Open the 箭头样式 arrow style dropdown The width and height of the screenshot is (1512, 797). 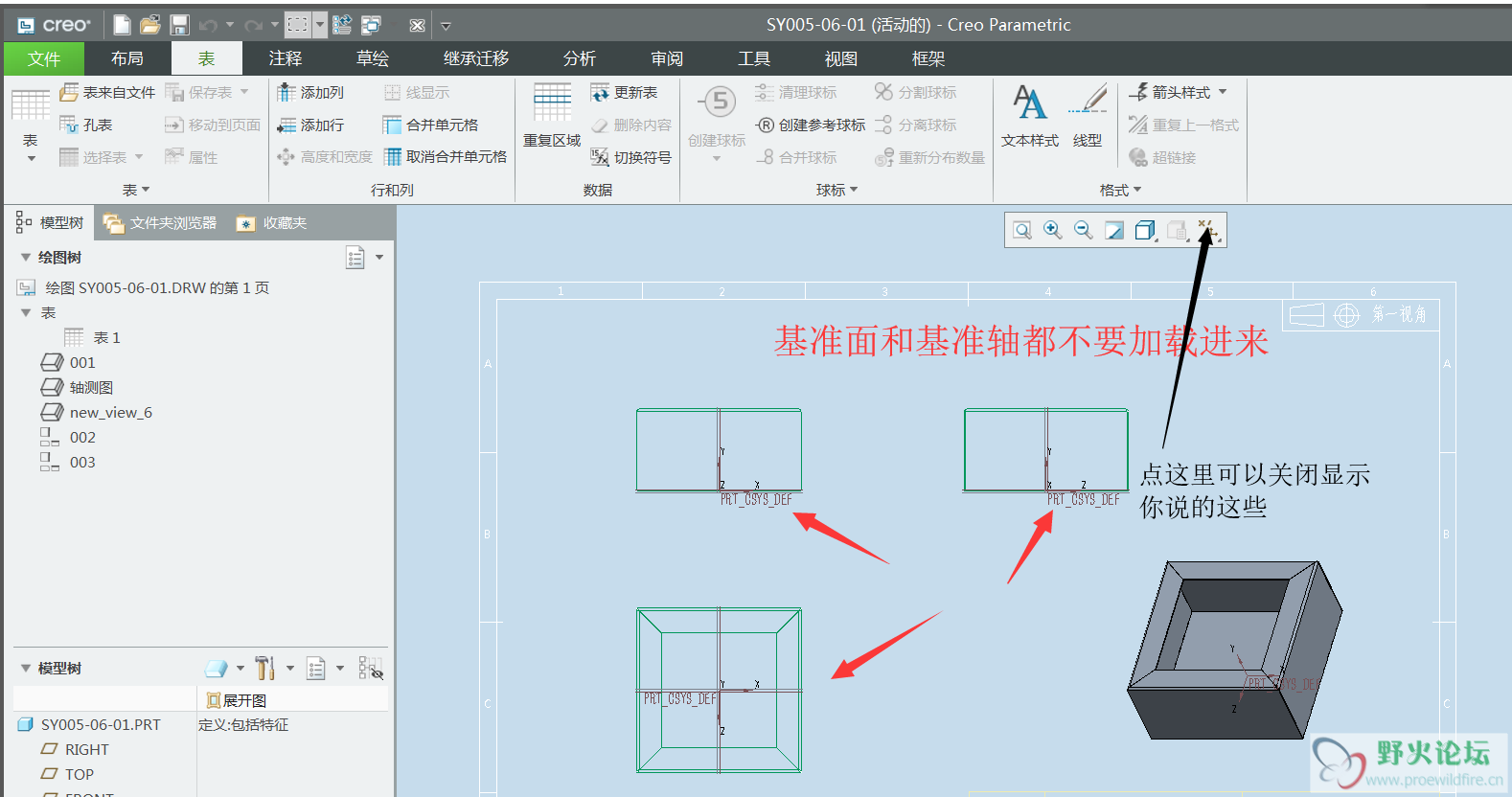pyautogui.click(x=1178, y=92)
